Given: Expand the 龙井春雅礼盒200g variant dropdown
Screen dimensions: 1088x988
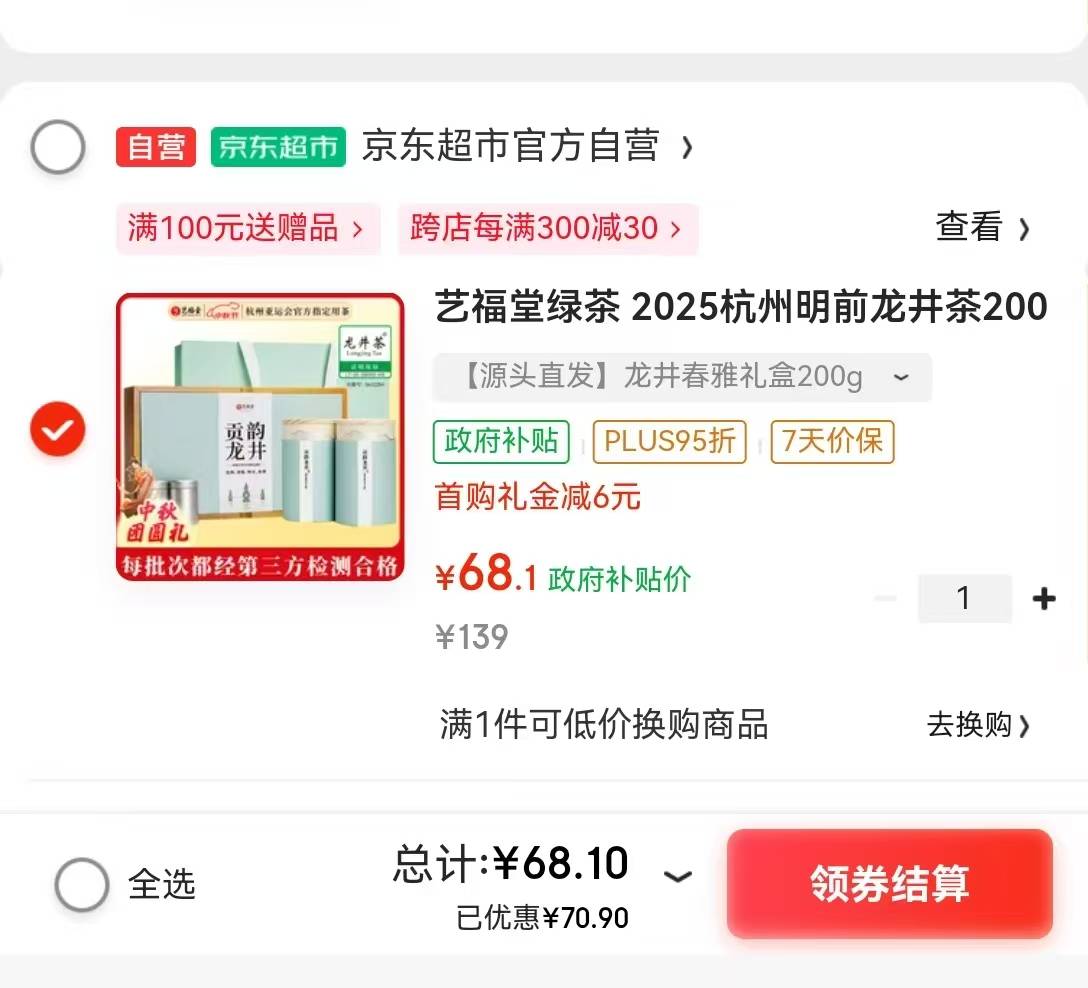Looking at the screenshot, I should pyautogui.click(x=682, y=377).
